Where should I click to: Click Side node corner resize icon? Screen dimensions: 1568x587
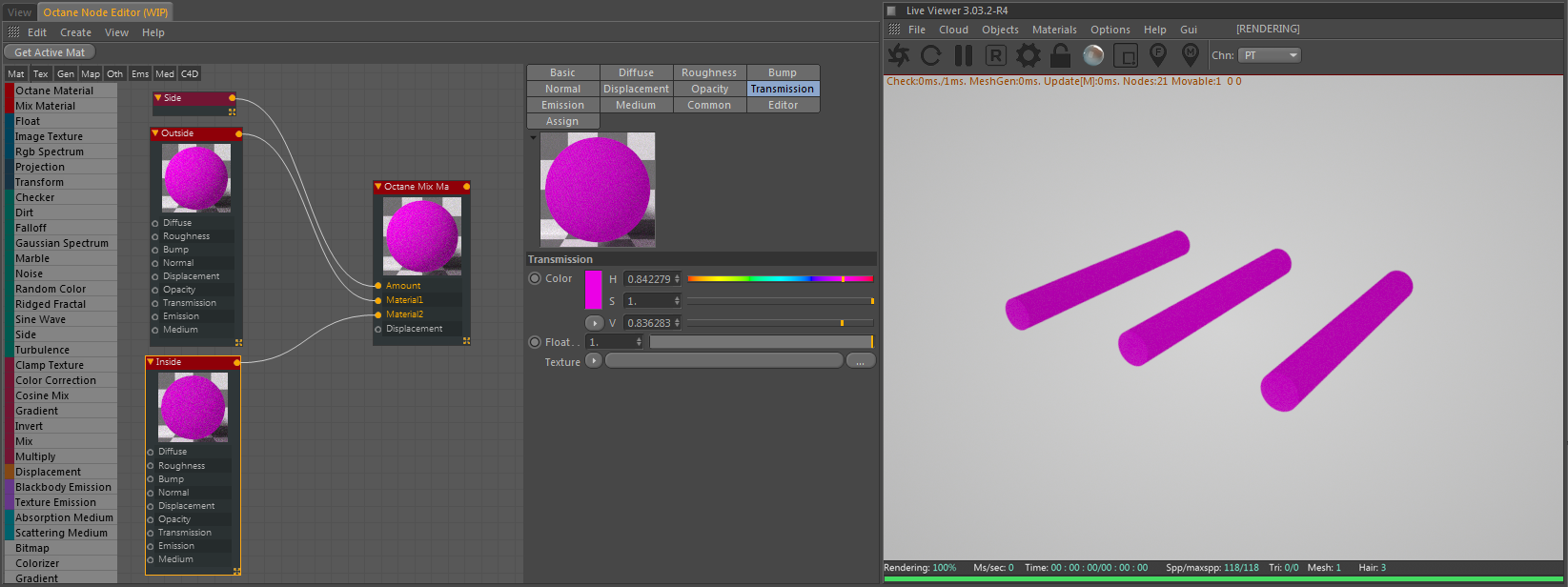(232, 111)
